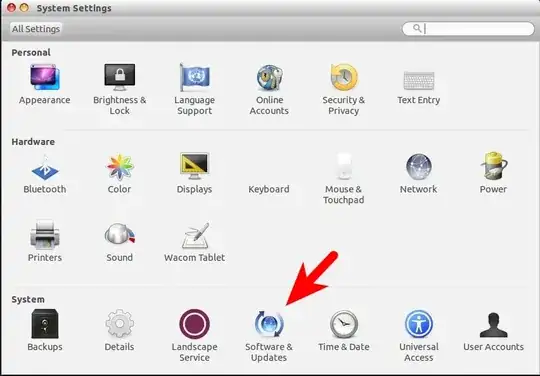Open Bluetooth settings
Screen dimensions: 540x376
pos(45,174)
